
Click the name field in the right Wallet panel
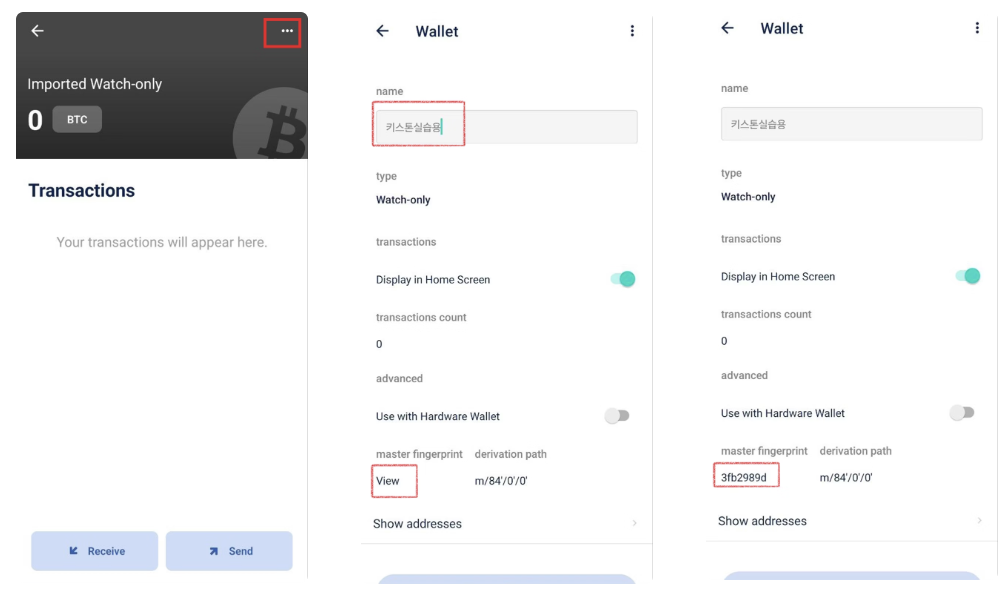(851, 124)
